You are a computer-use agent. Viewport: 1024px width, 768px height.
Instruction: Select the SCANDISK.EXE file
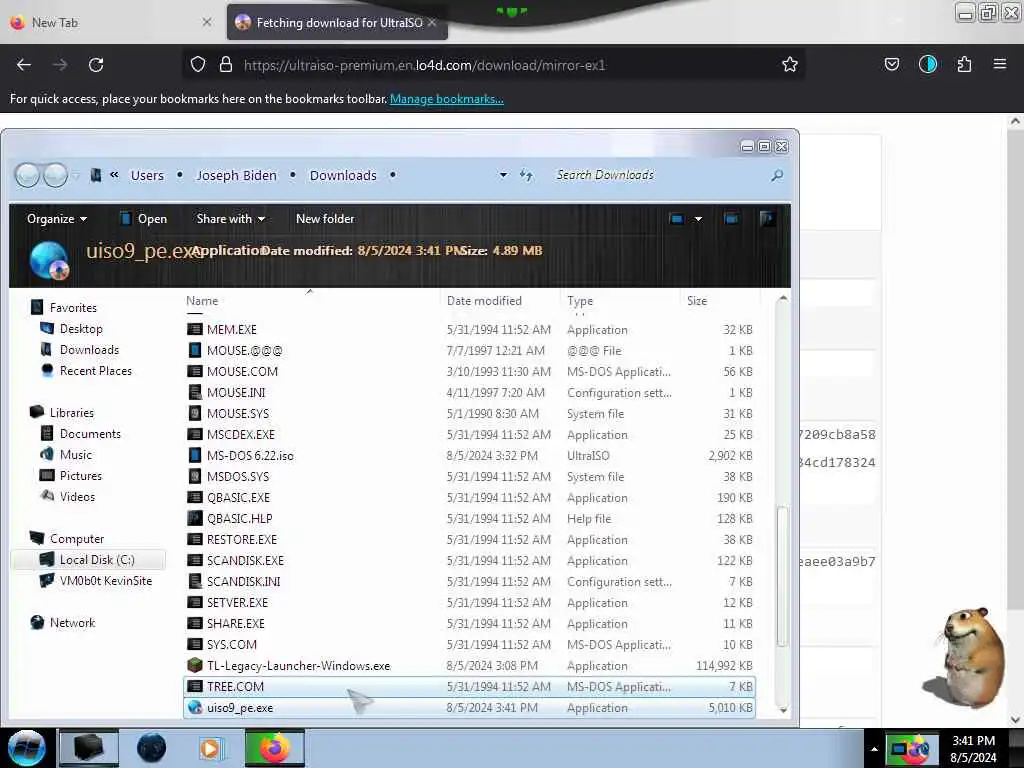tap(469, 560)
